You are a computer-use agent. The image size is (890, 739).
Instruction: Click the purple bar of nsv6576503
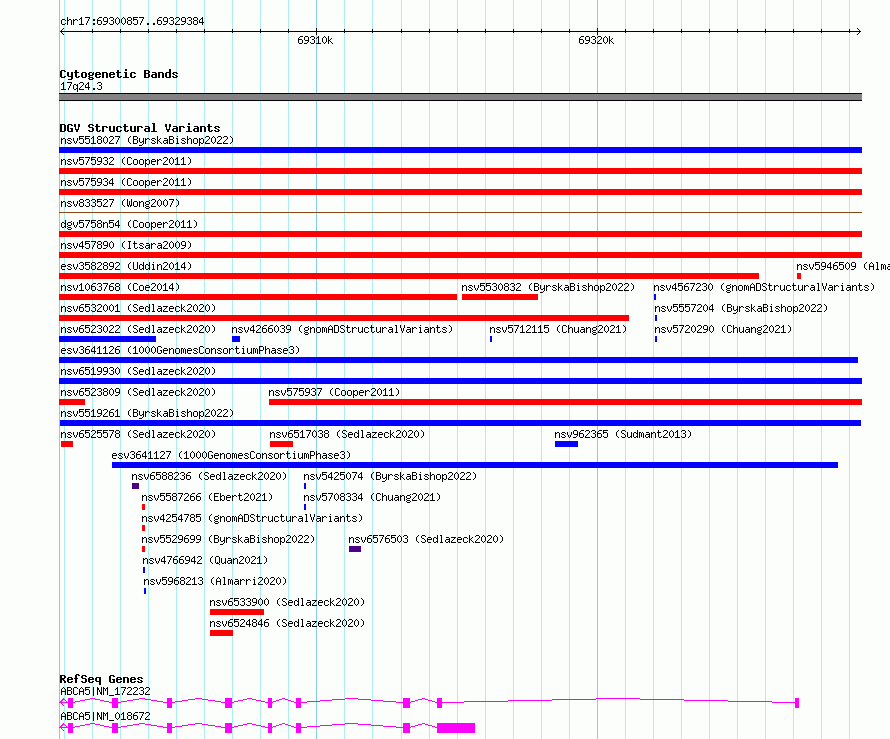(x=355, y=549)
